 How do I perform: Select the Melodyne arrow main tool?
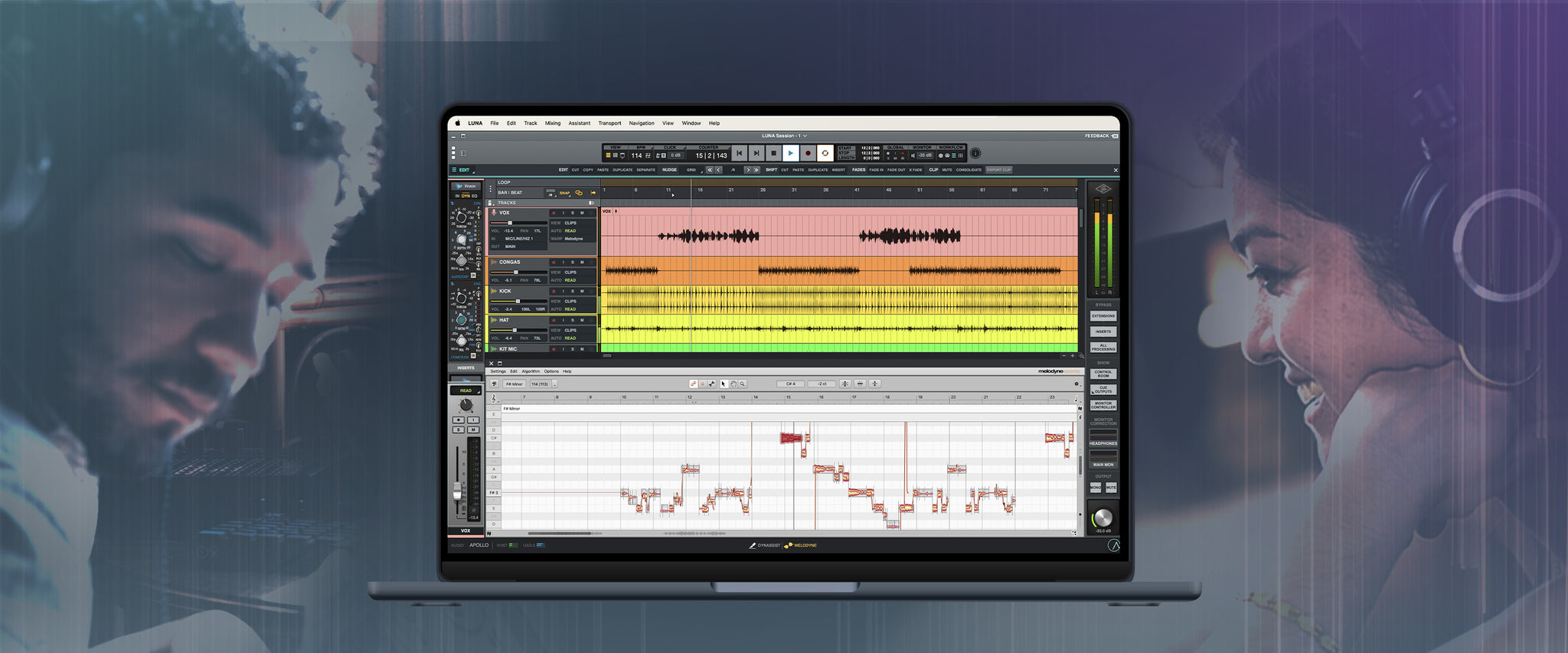[x=724, y=384]
